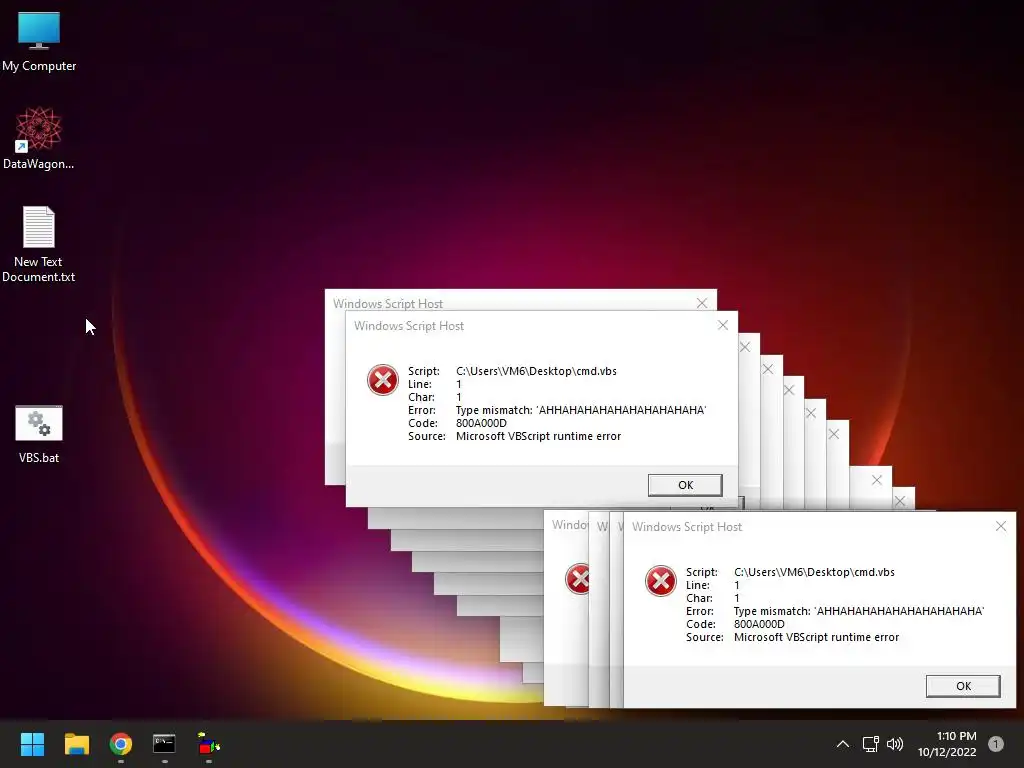Select the DataWagon shortcut icon

(x=39, y=138)
